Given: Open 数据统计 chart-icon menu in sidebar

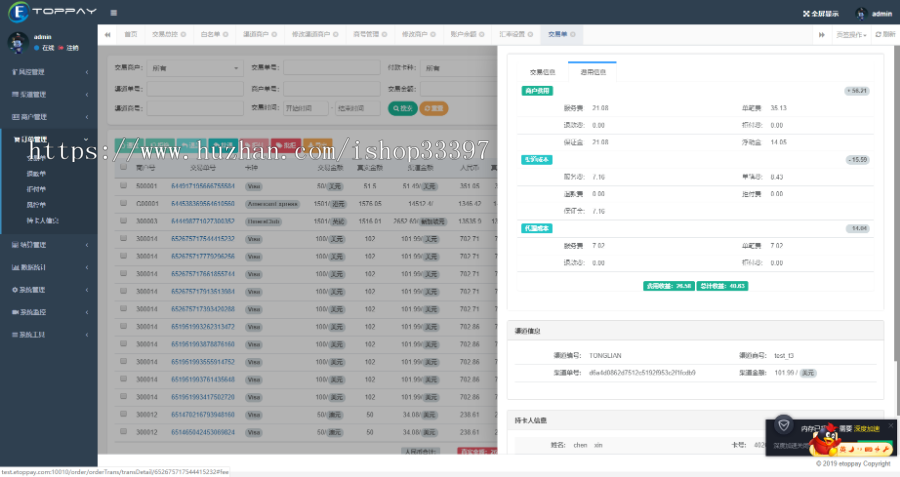Looking at the screenshot, I should pos(49,267).
